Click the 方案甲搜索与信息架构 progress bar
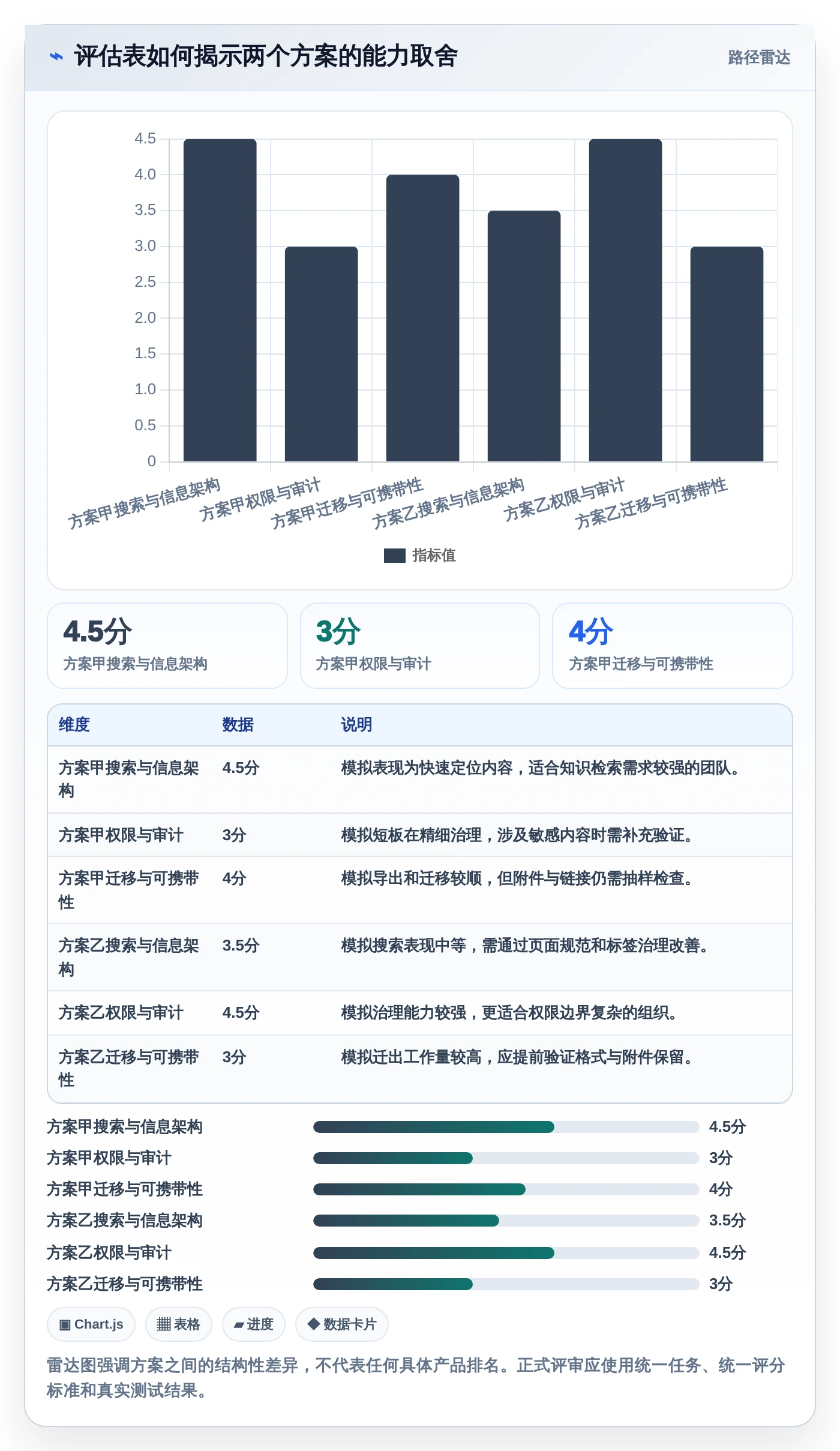 click(x=506, y=1127)
